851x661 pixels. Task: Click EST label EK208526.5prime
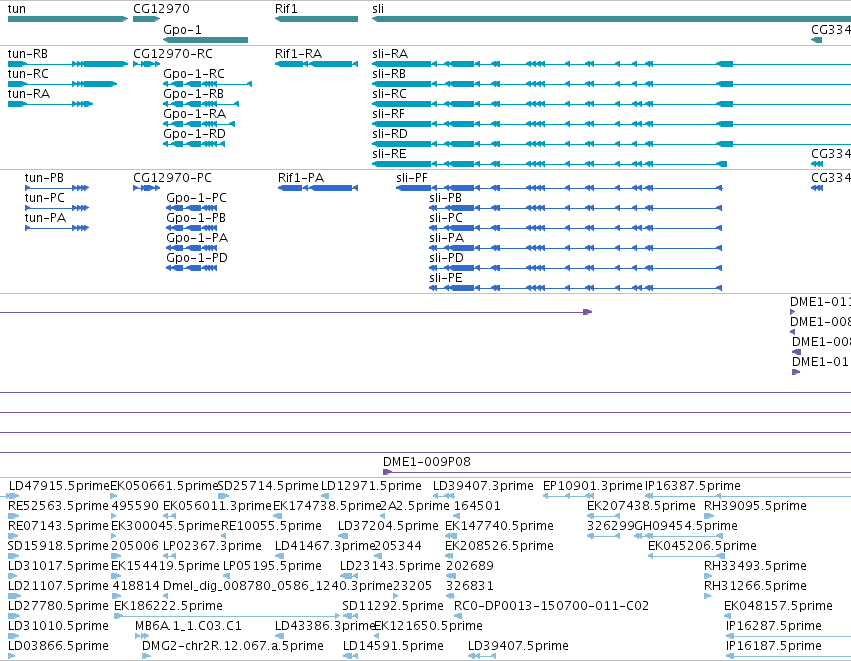(x=499, y=546)
